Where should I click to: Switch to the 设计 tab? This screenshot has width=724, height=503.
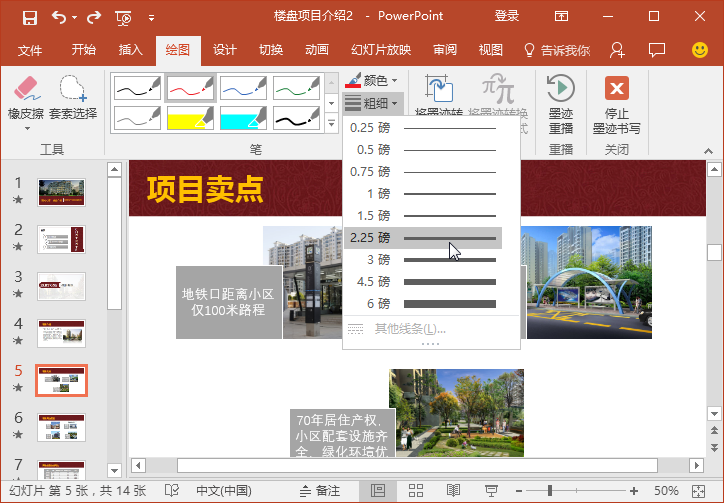224,50
